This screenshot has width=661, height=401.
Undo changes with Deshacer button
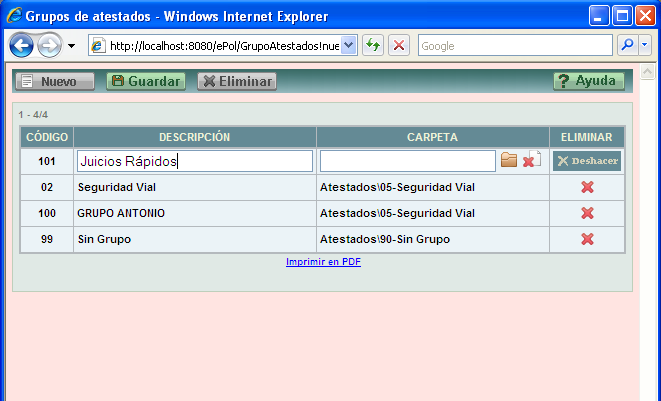(x=587, y=161)
